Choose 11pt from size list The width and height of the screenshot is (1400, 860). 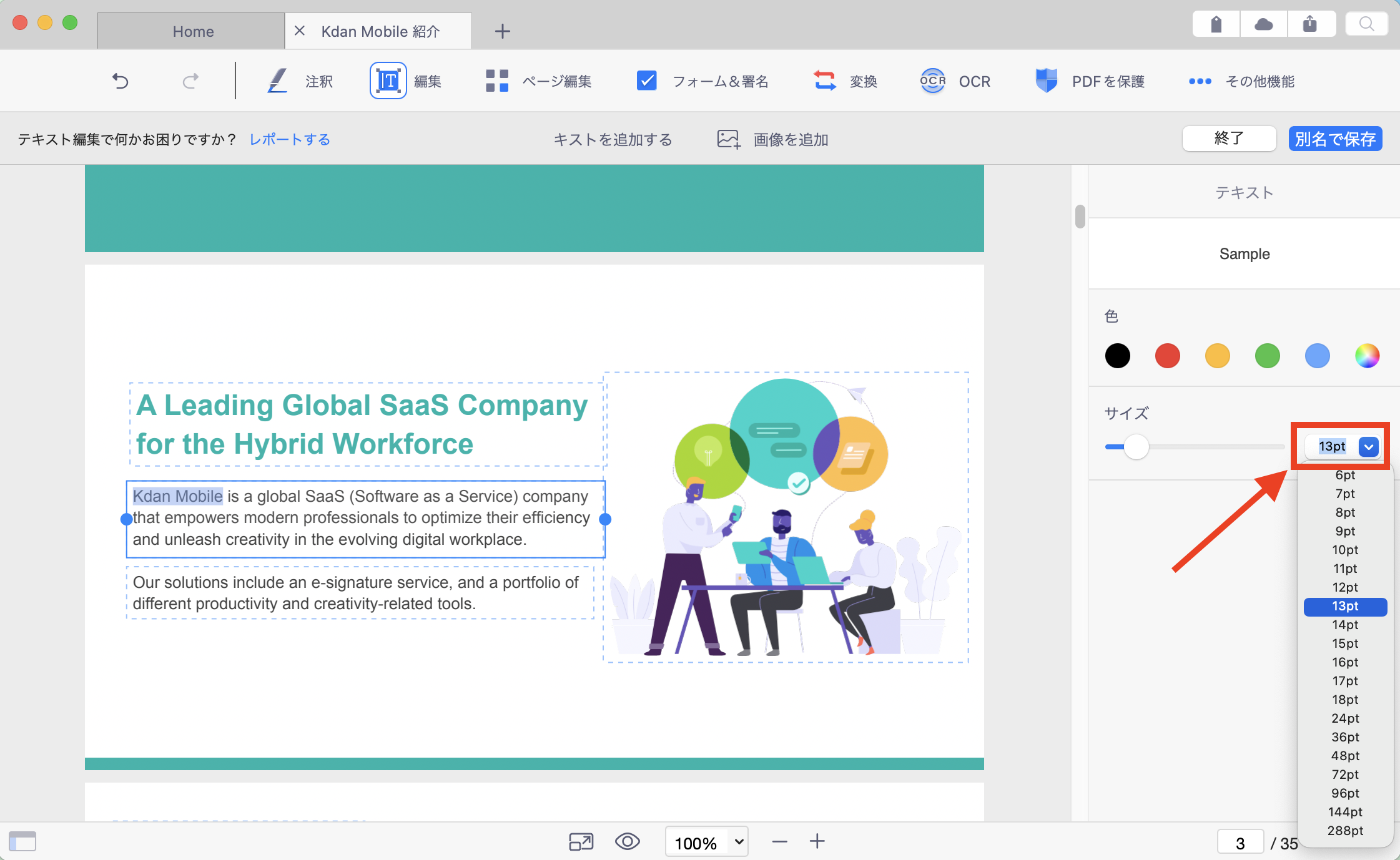pos(1345,569)
